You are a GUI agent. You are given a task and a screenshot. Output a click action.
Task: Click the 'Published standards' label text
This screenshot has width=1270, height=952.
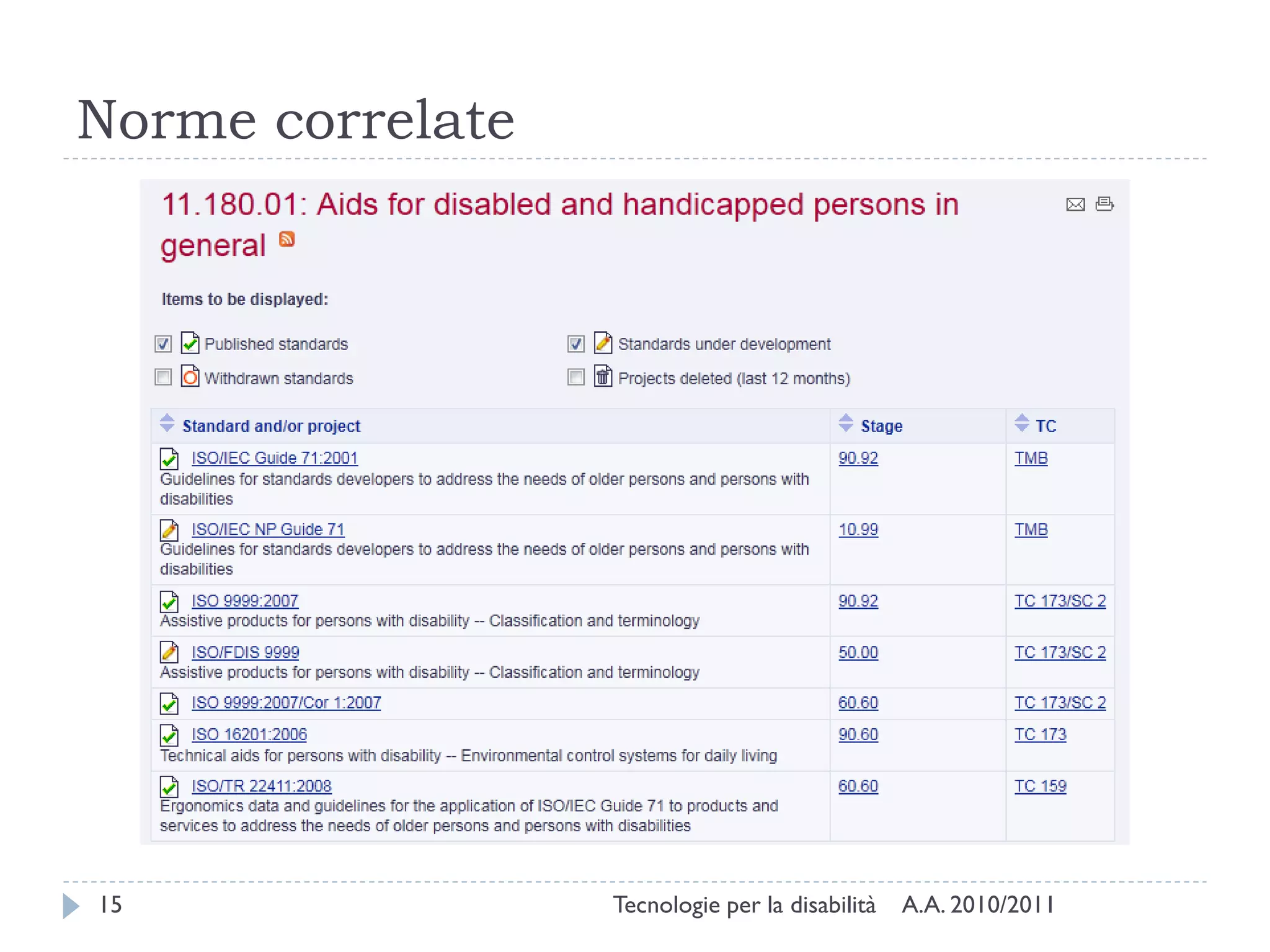(x=277, y=344)
